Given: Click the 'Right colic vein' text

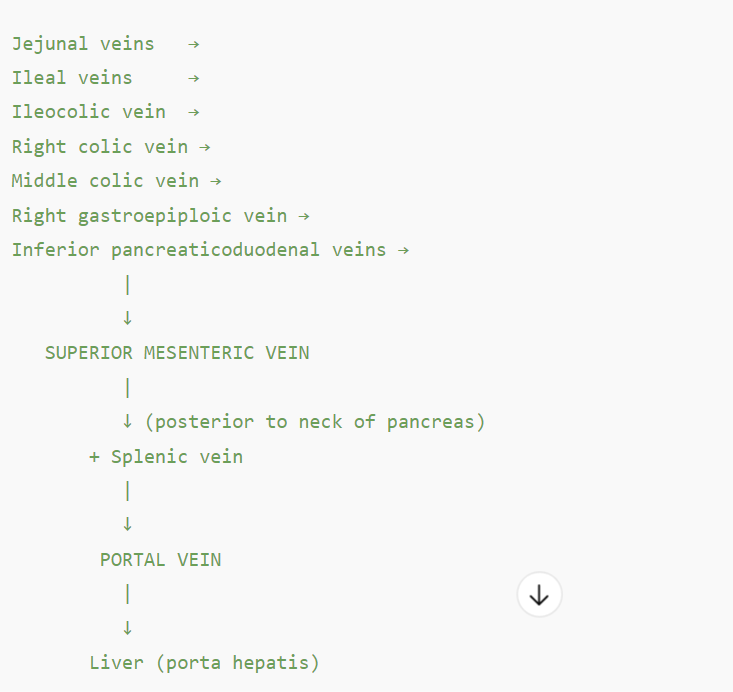Looking at the screenshot, I should [100, 147].
